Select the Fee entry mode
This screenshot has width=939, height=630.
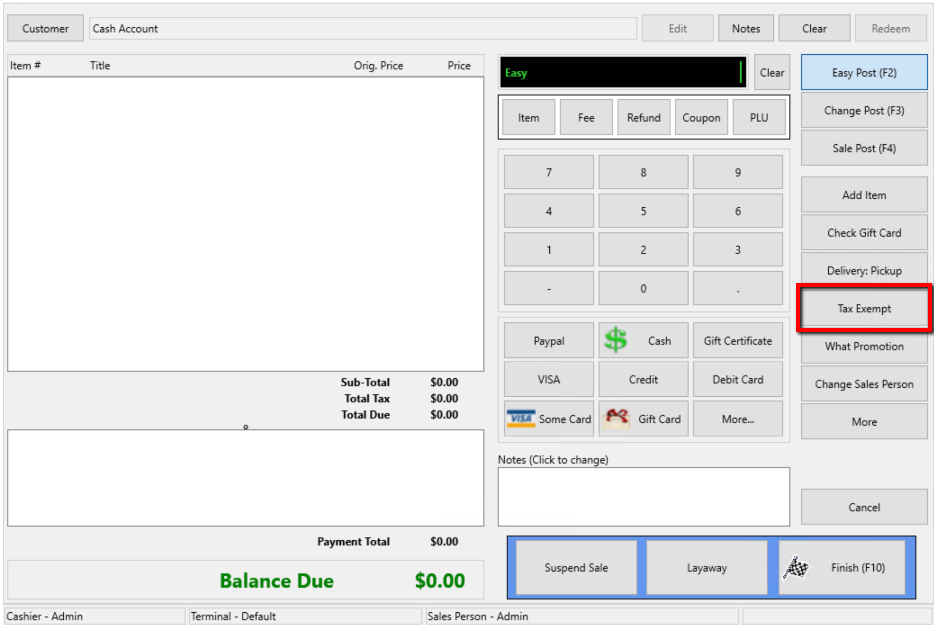point(586,117)
